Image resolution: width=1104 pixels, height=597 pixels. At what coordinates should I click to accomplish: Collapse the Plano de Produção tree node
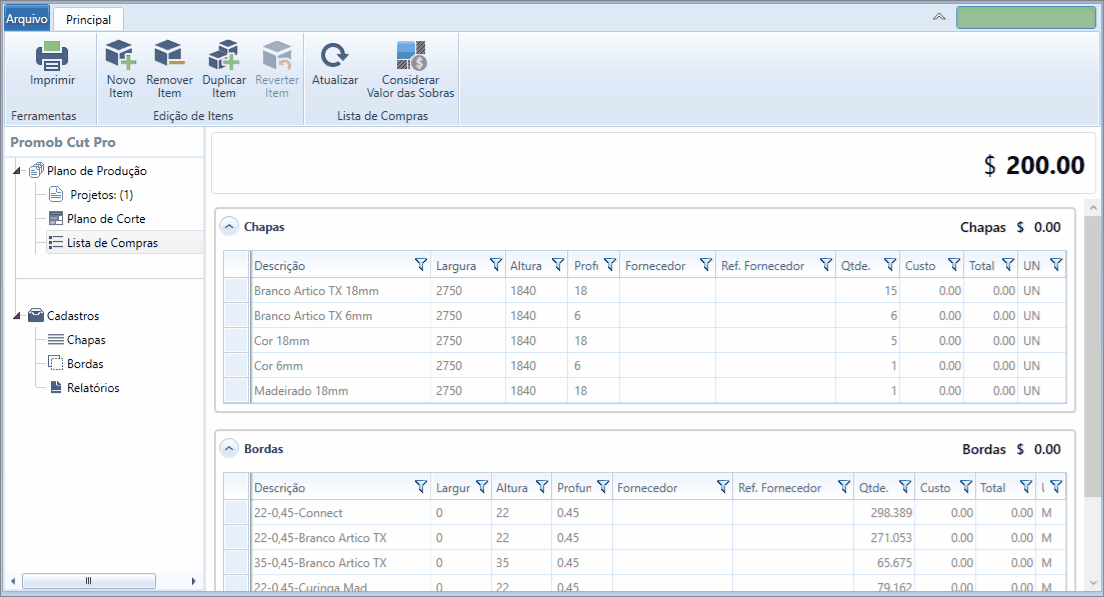click(18, 171)
